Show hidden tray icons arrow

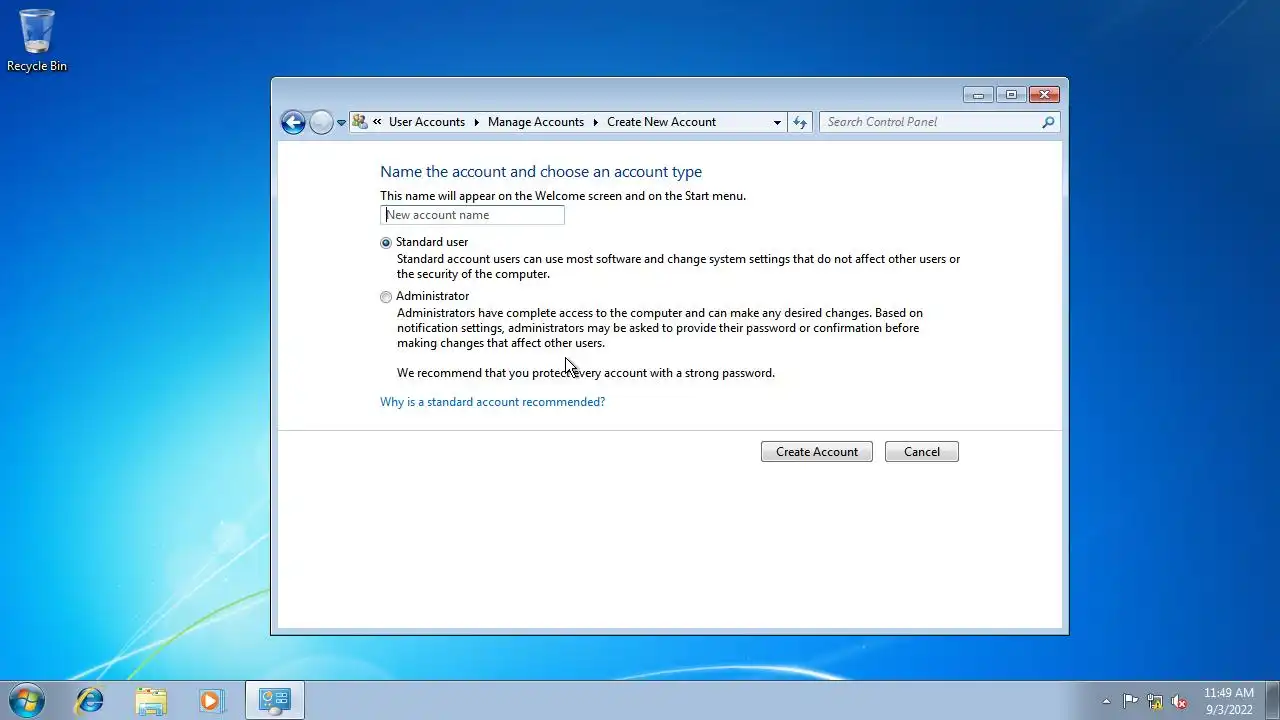pyautogui.click(x=1106, y=701)
